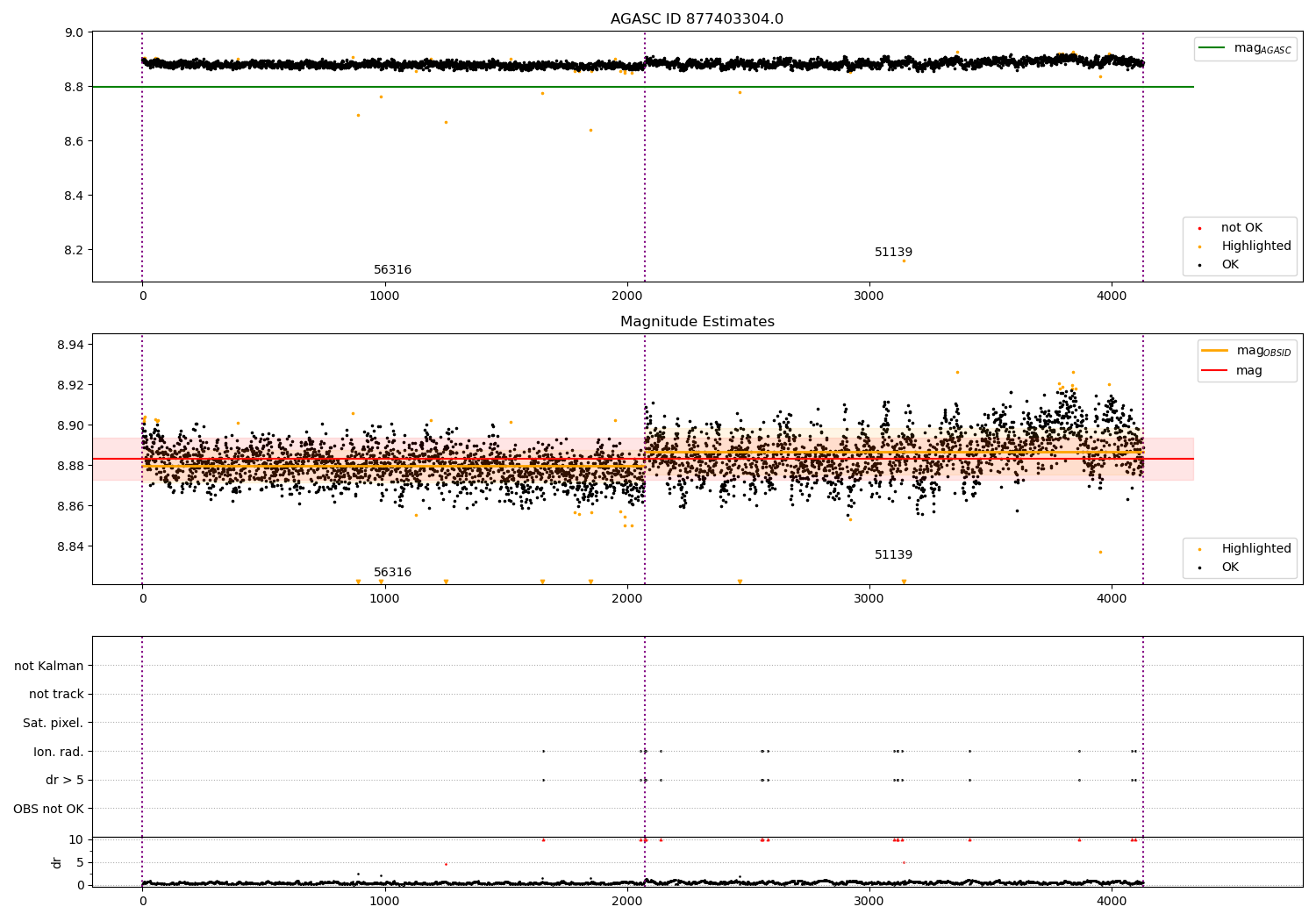Select the "dr > 5" row label
Viewport: 1316px width, 921px height.
tap(64, 781)
